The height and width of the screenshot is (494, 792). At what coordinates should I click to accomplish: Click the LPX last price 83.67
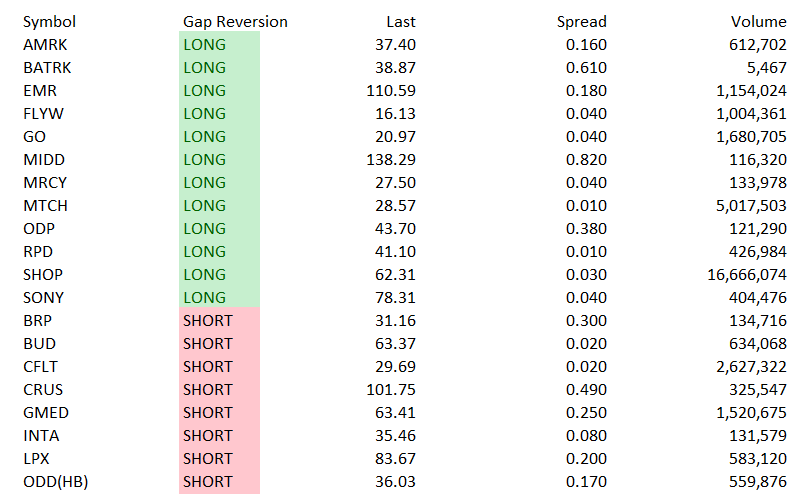[x=395, y=459]
